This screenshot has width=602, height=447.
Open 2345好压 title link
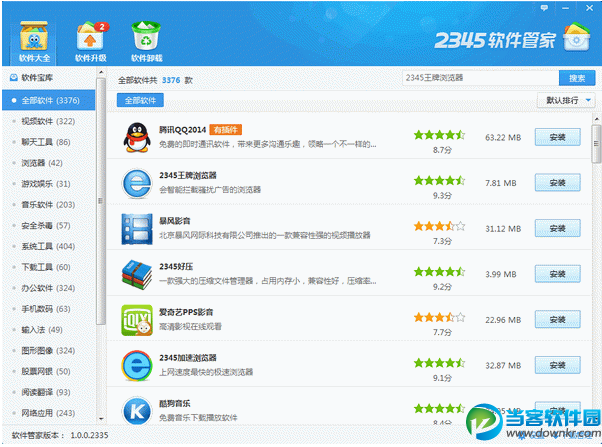[176, 267]
